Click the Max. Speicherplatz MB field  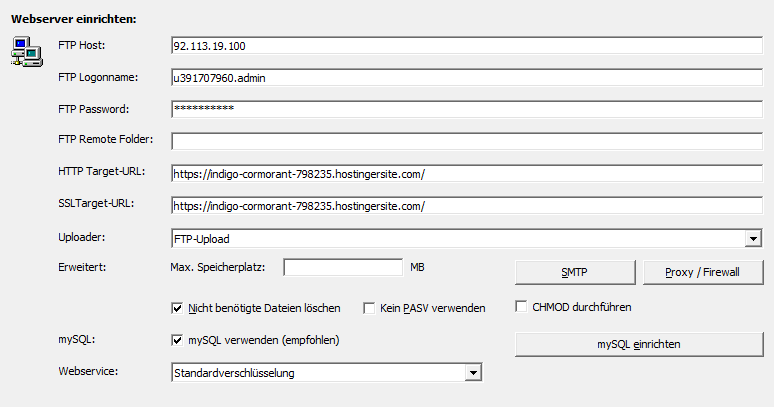click(343, 267)
